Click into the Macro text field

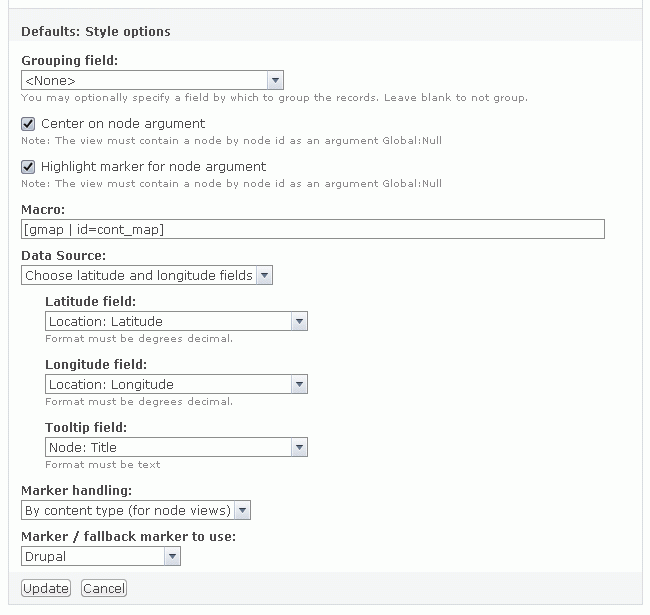tap(313, 229)
